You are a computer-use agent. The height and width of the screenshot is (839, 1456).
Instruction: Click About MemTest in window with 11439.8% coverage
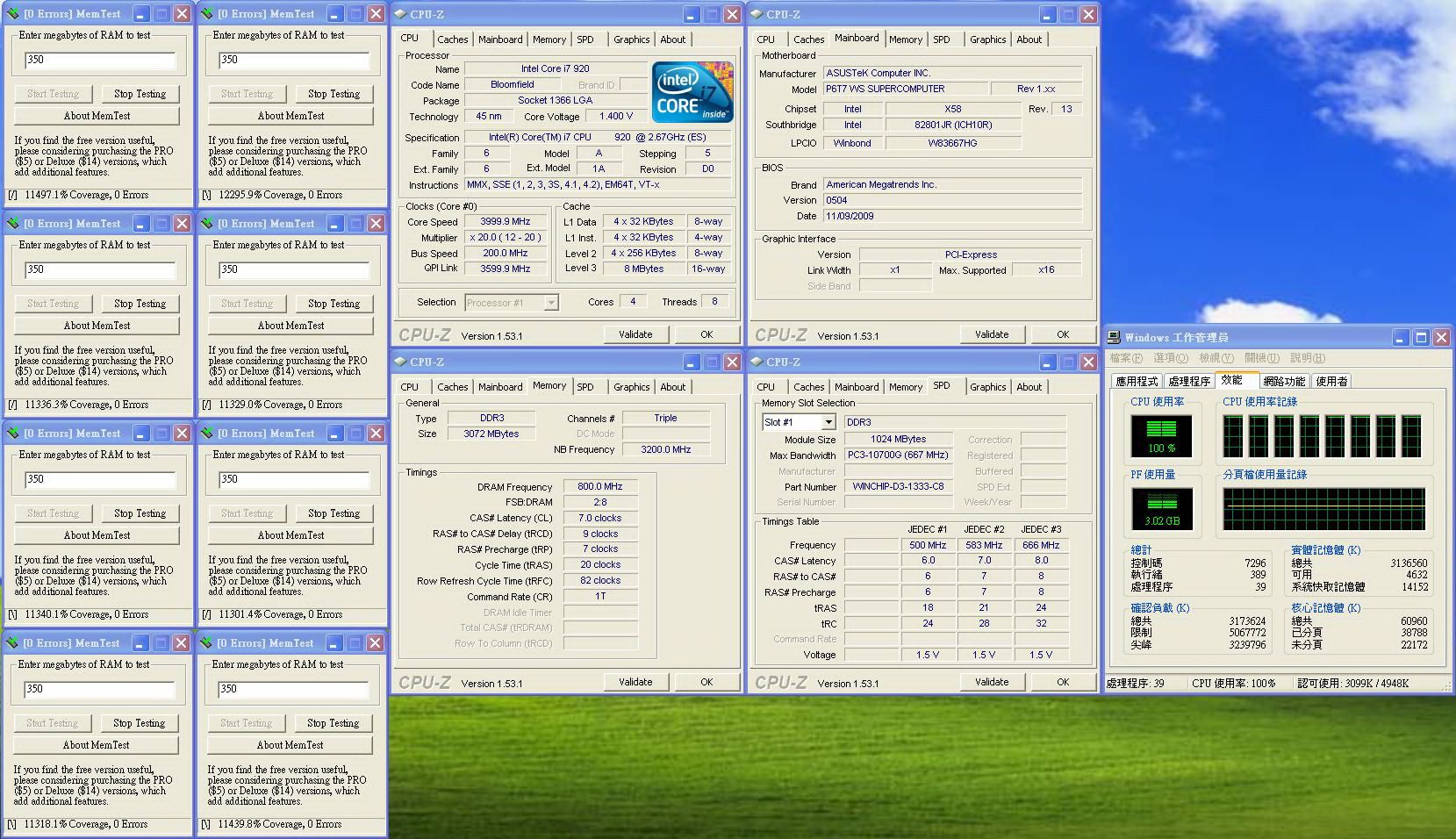tap(290, 745)
